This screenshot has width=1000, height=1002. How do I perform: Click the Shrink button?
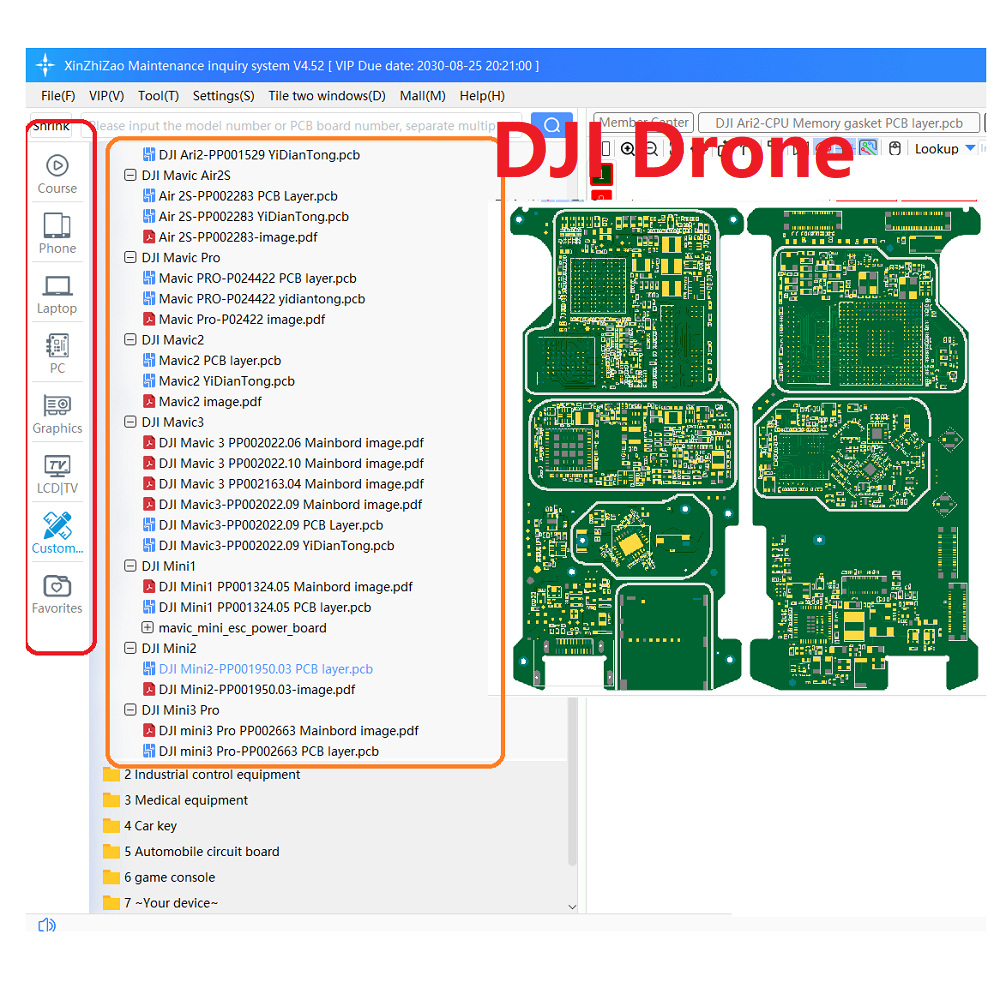[51, 127]
